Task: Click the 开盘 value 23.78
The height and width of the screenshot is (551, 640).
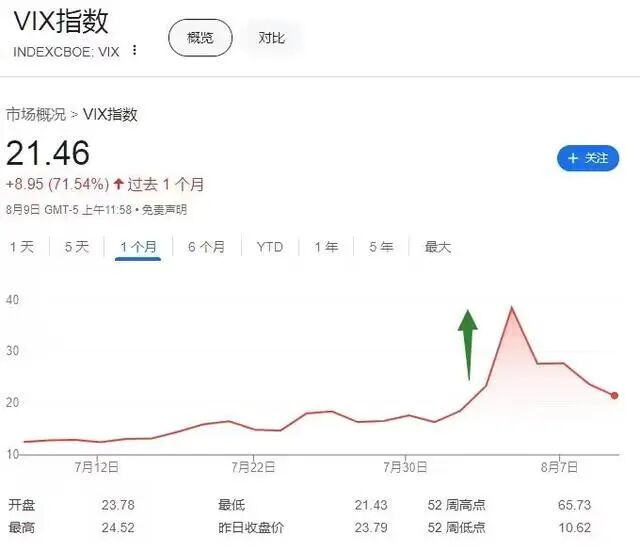Action: pyautogui.click(x=118, y=505)
